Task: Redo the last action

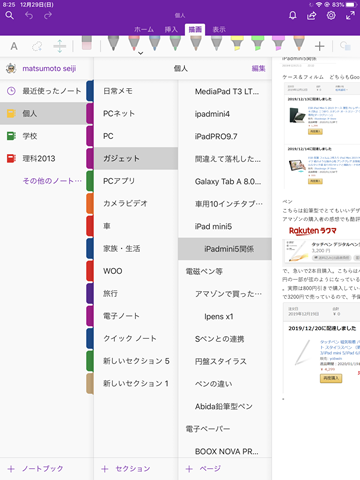Action: click(48, 15)
